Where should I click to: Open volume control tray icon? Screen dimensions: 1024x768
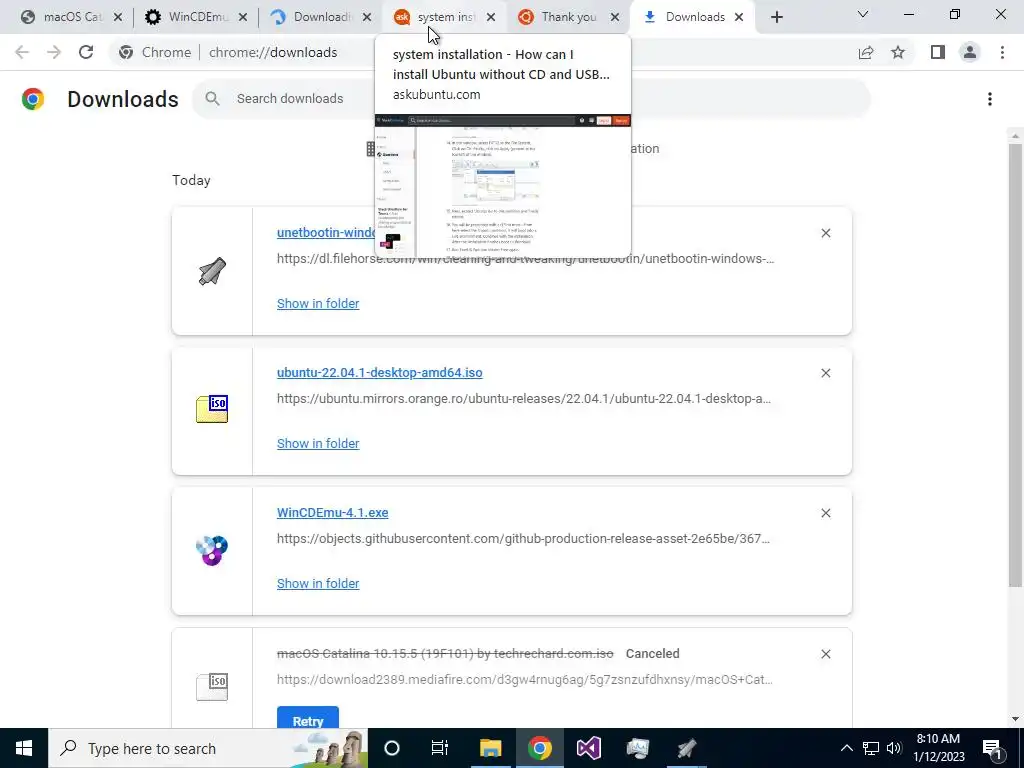[x=895, y=748]
